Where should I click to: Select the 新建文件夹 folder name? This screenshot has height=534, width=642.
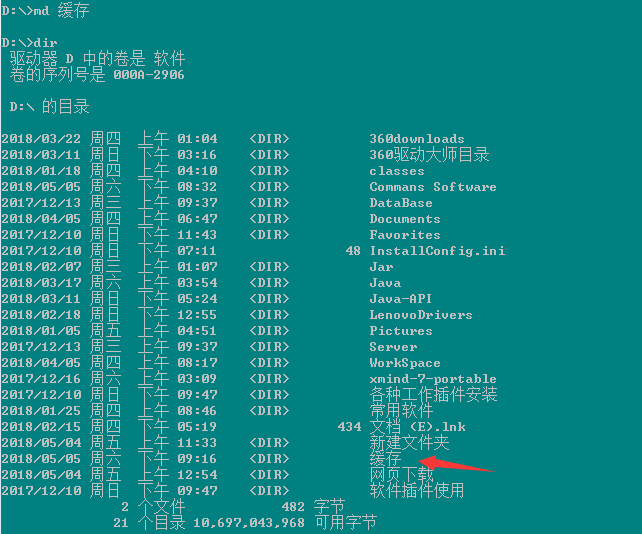tap(409, 442)
